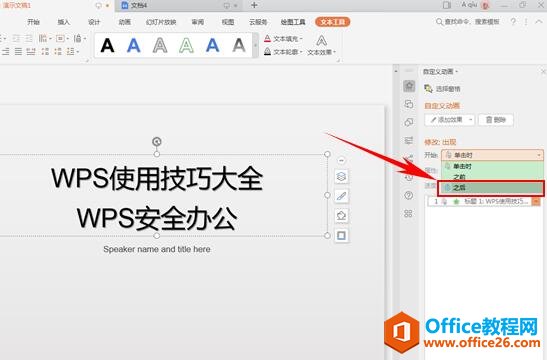
Task: Switch to the 插入 Insert ribbon tab
Action: (x=63, y=22)
